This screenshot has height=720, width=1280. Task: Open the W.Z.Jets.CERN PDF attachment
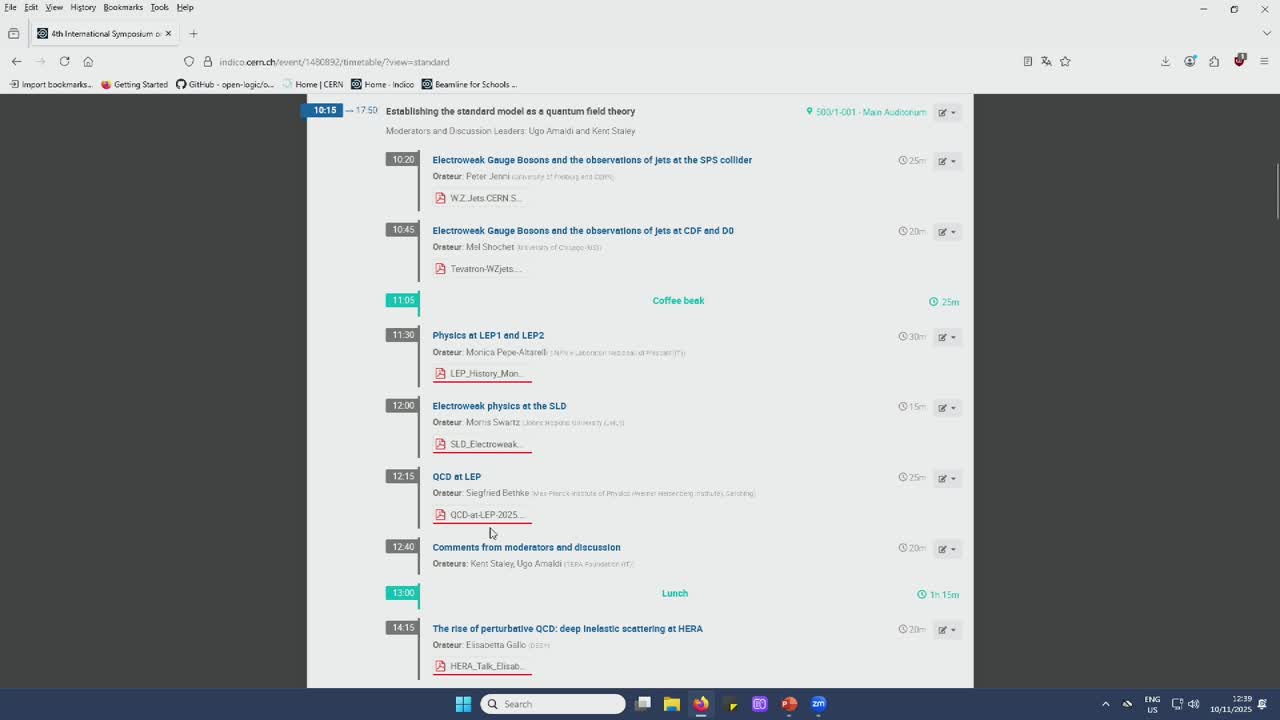pyautogui.click(x=484, y=198)
